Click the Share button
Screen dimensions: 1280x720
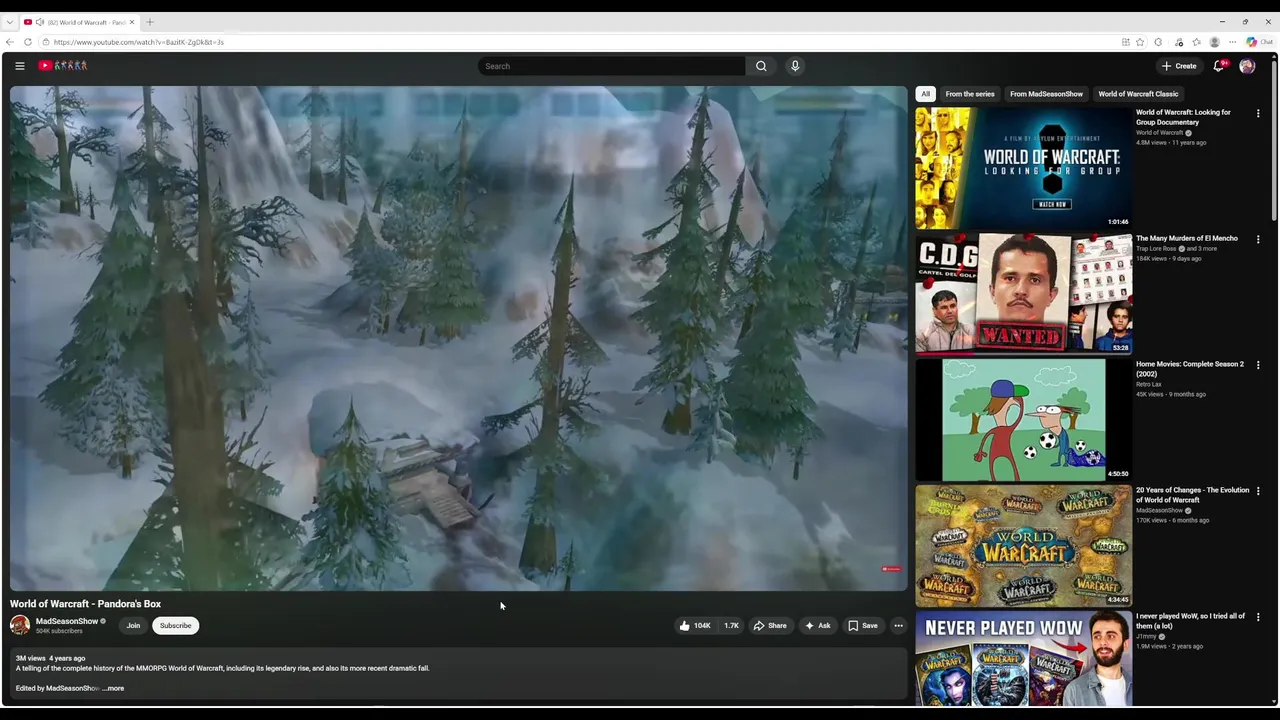tap(770, 626)
